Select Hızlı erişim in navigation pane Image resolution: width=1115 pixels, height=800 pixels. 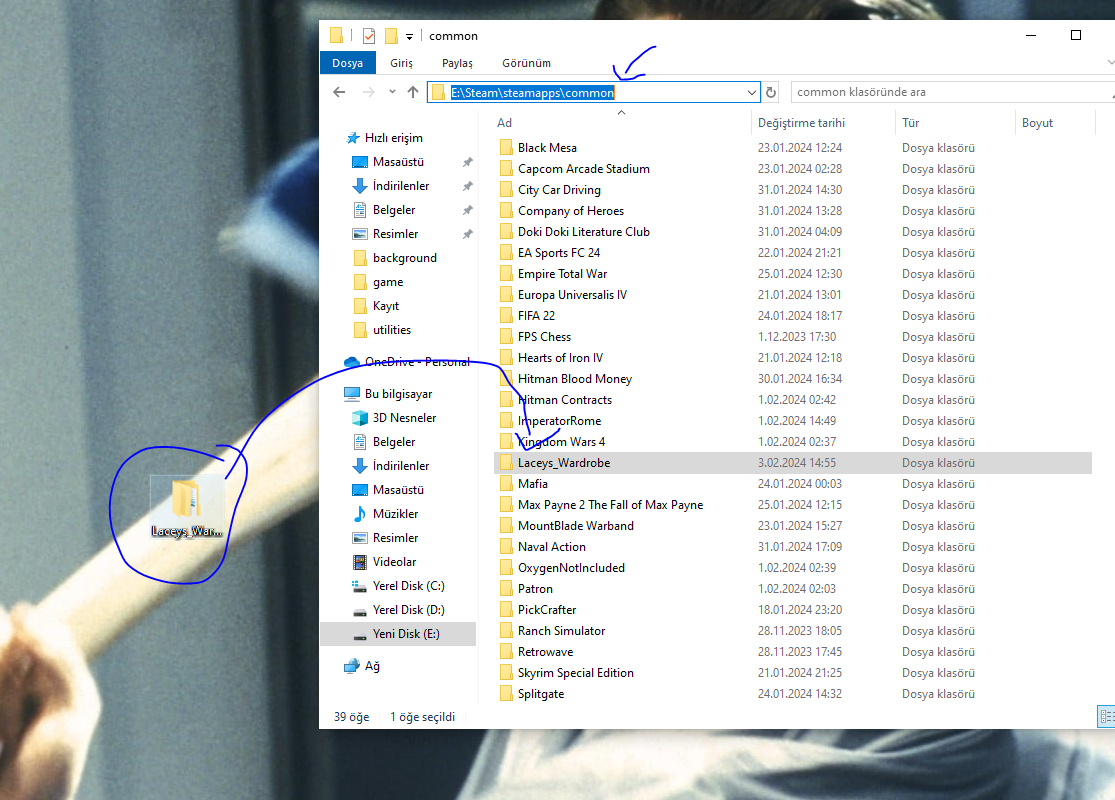click(385, 138)
